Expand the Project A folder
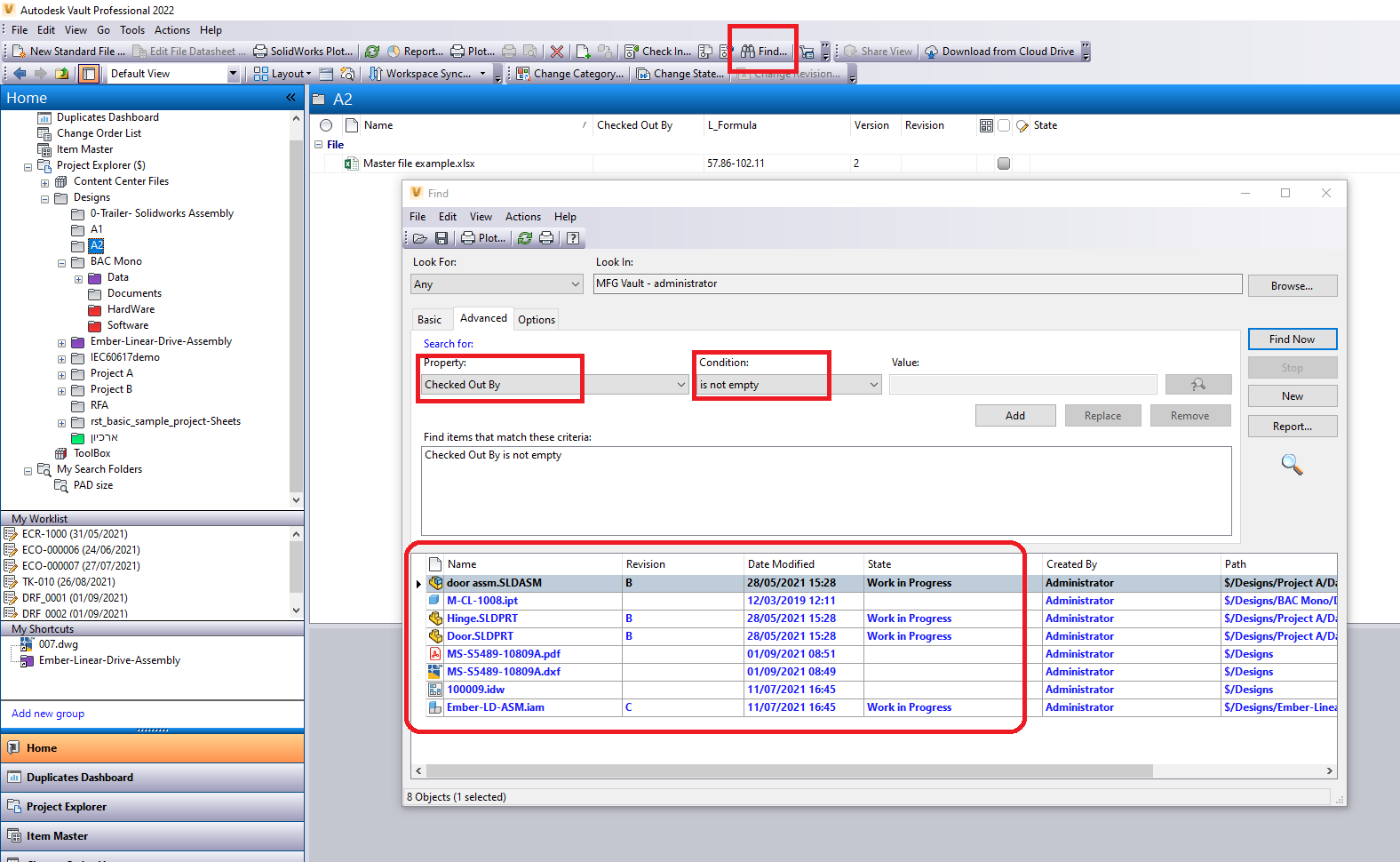 click(x=61, y=374)
